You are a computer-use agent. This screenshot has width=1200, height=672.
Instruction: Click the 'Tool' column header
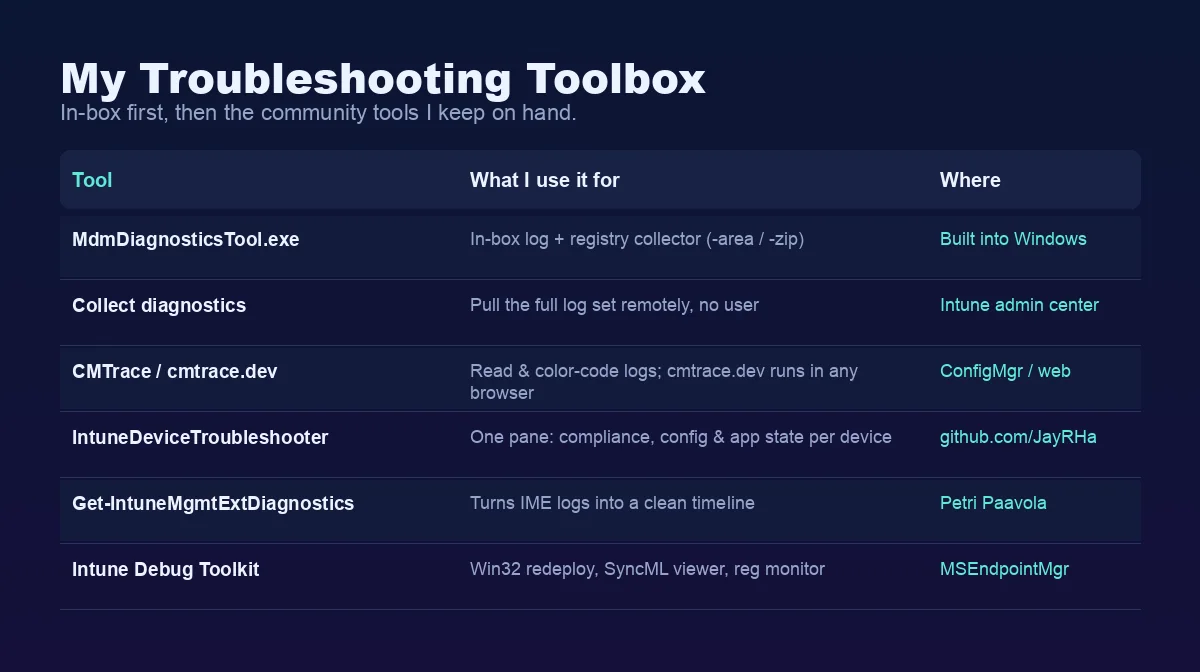coord(92,180)
